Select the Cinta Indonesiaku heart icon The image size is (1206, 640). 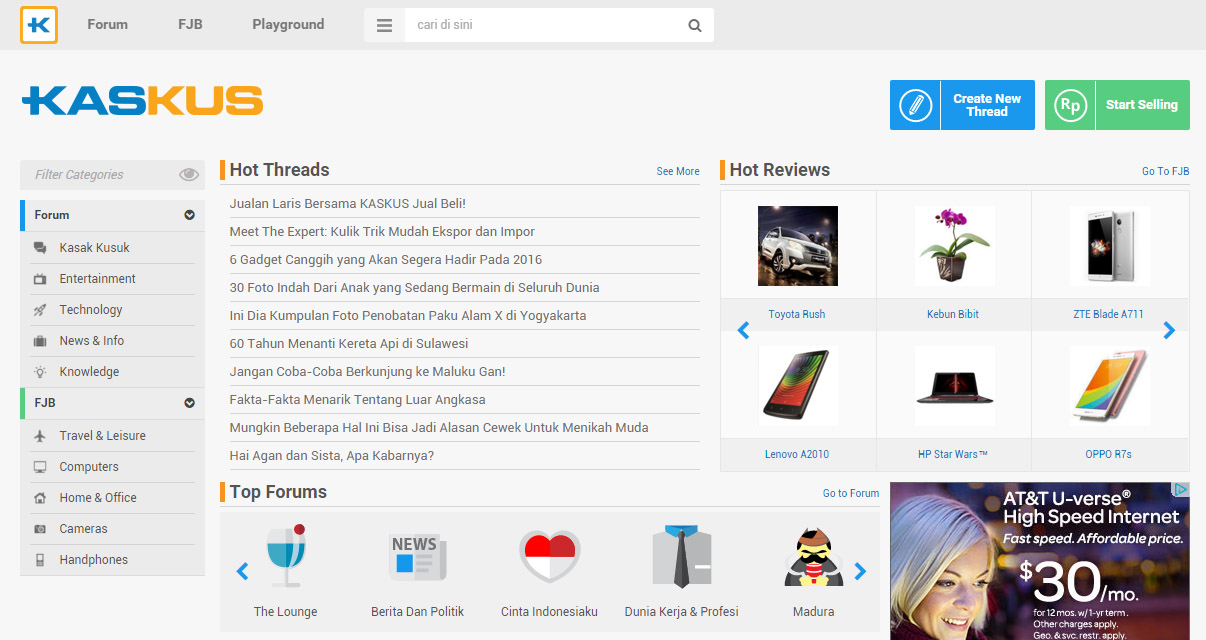coord(549,557)
